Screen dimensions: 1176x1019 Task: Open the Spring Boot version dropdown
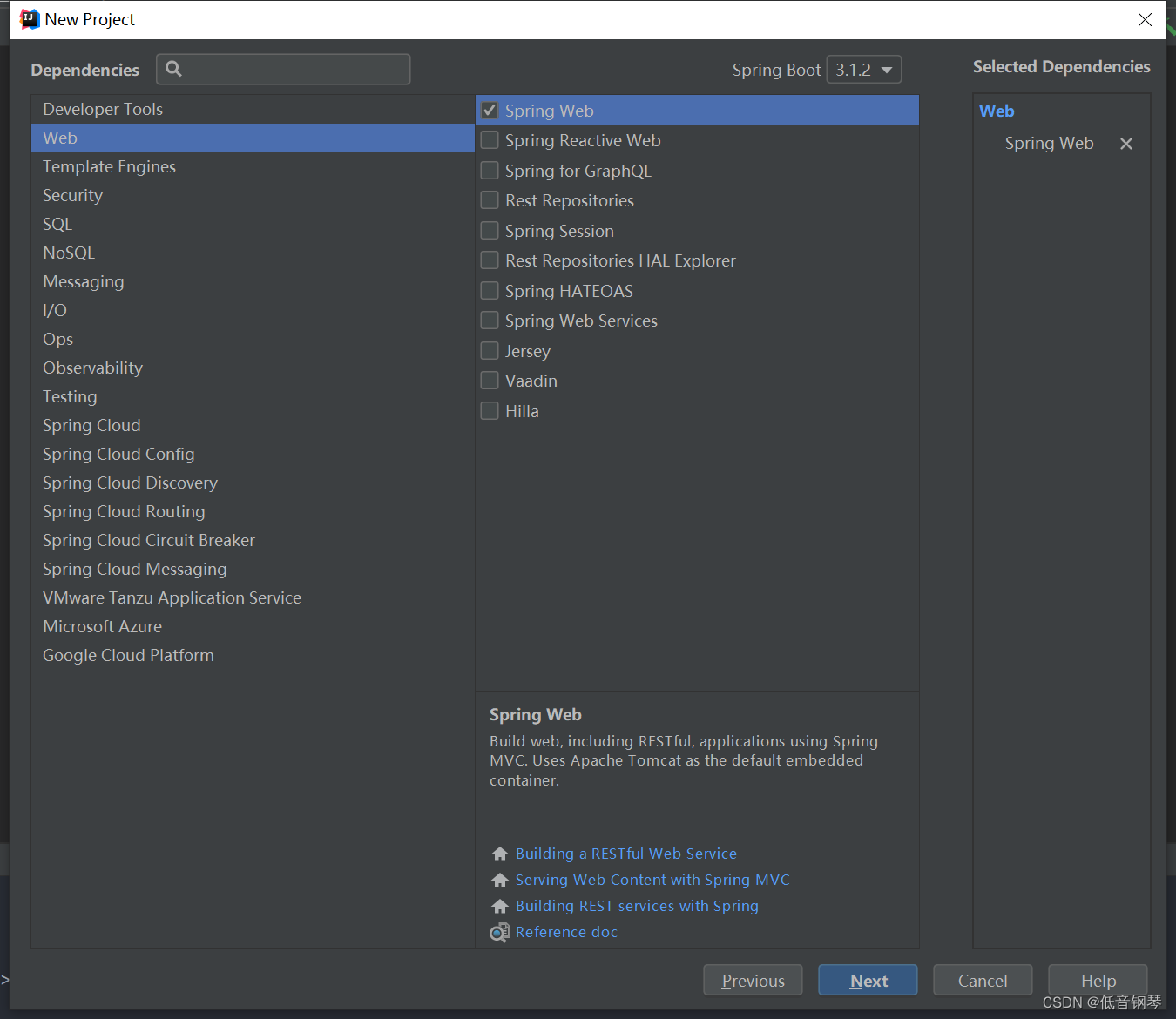point(863,70)
